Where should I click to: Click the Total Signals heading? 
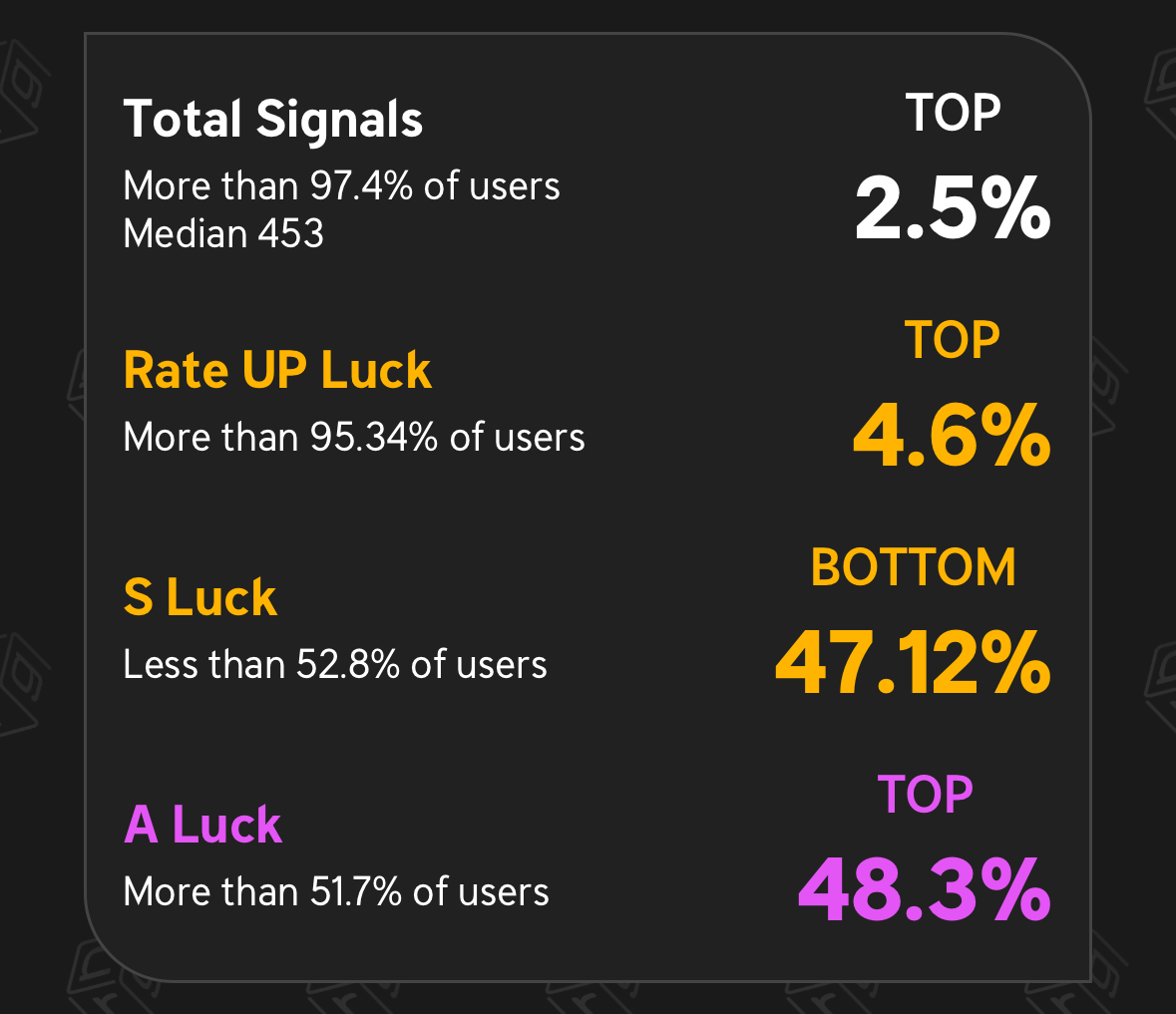click(x=273, y=120)
